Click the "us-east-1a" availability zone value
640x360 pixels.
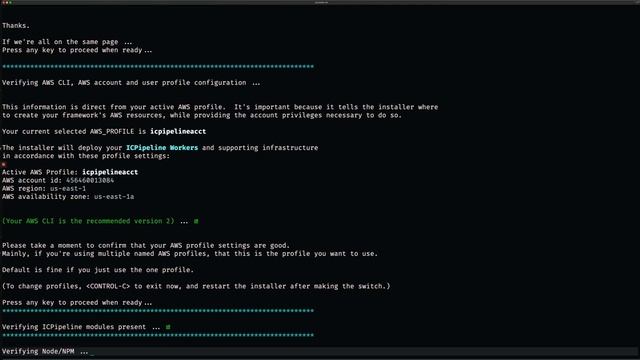pos(114,197)
